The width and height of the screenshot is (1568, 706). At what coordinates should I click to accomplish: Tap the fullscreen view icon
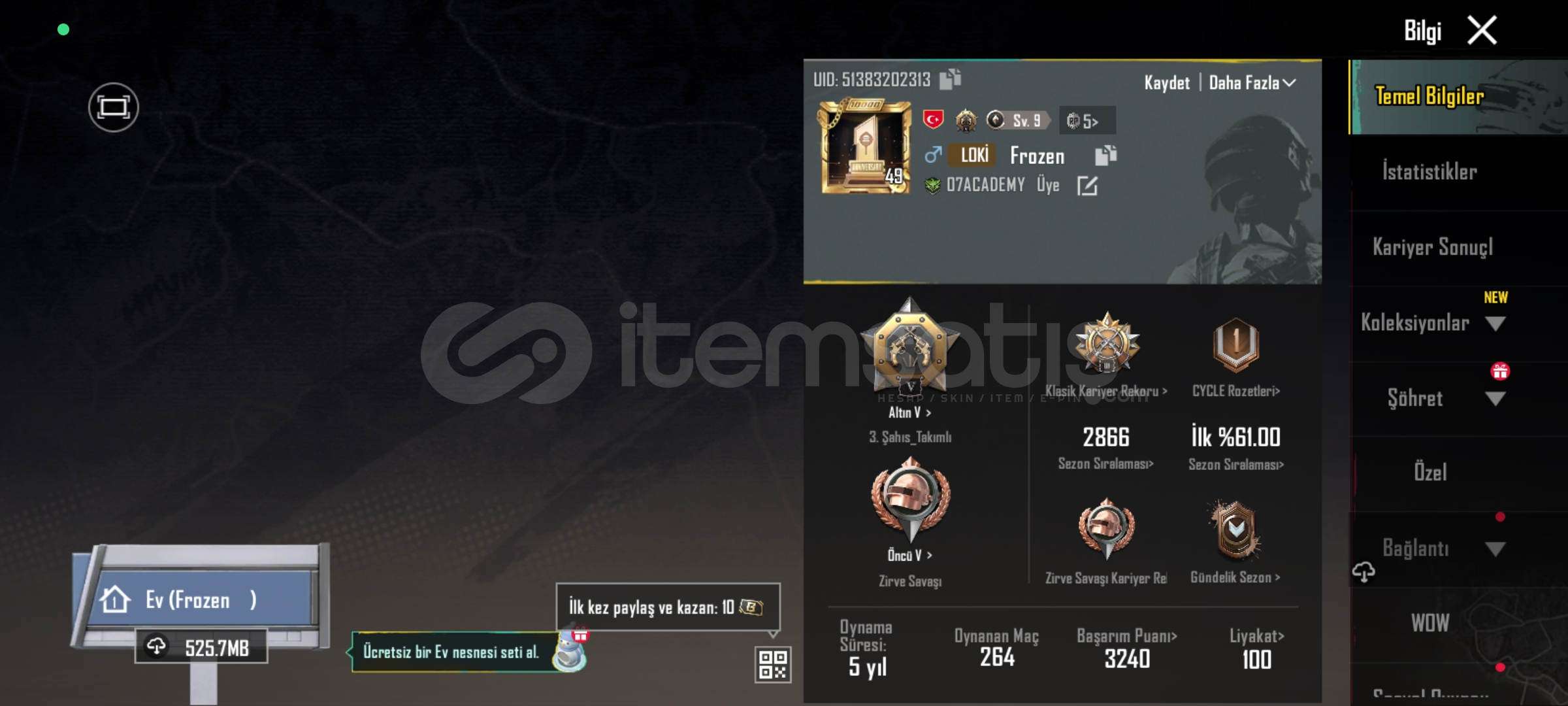click(113, 107)
